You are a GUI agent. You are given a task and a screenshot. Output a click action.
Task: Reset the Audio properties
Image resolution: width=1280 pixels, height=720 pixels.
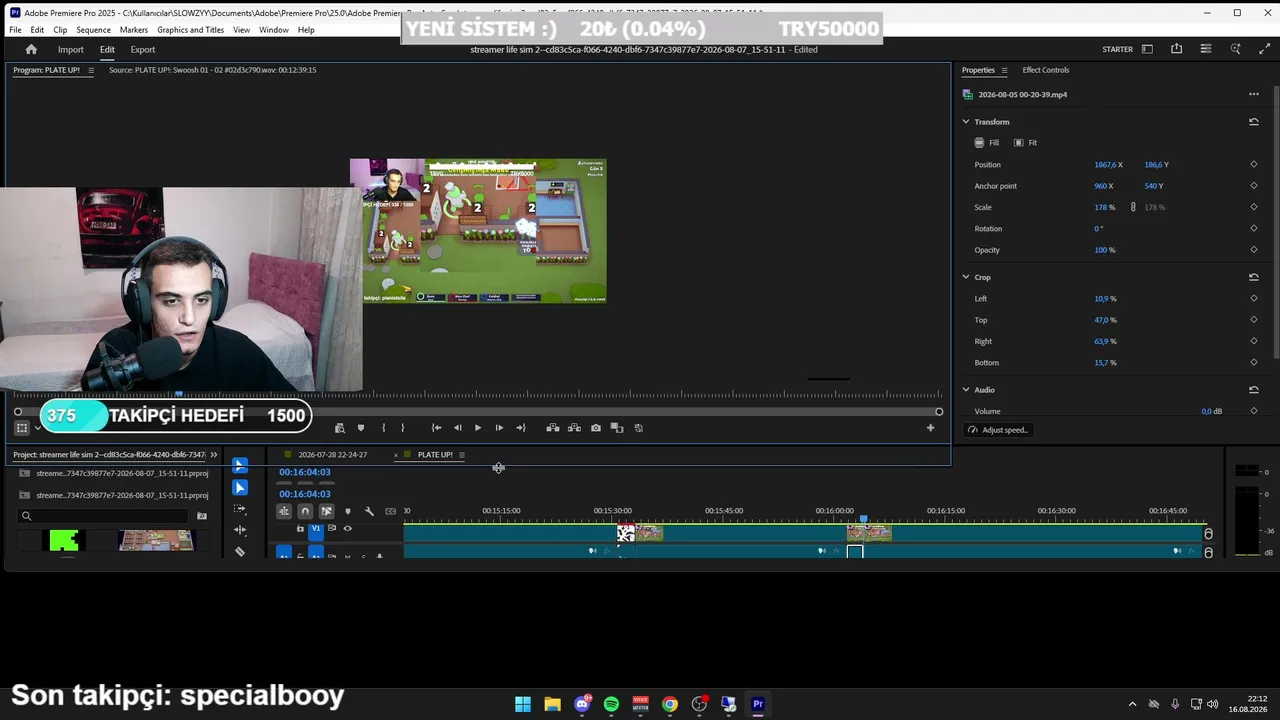[x=1254, y=390]
